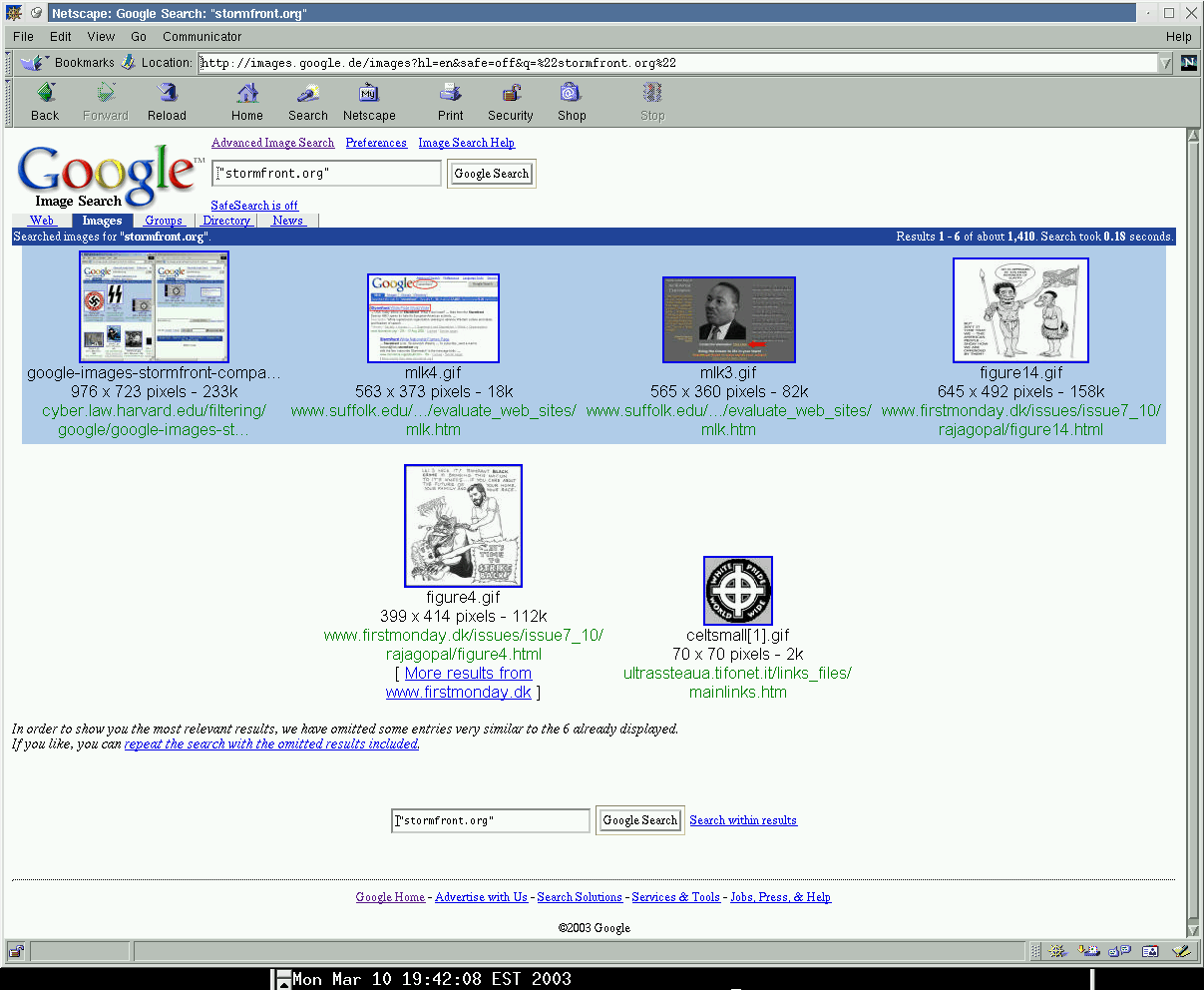Expand the Location URL history dropdown arrow
The width and height of the screenshot is (1204, 990).
(x=1164, y=63)
